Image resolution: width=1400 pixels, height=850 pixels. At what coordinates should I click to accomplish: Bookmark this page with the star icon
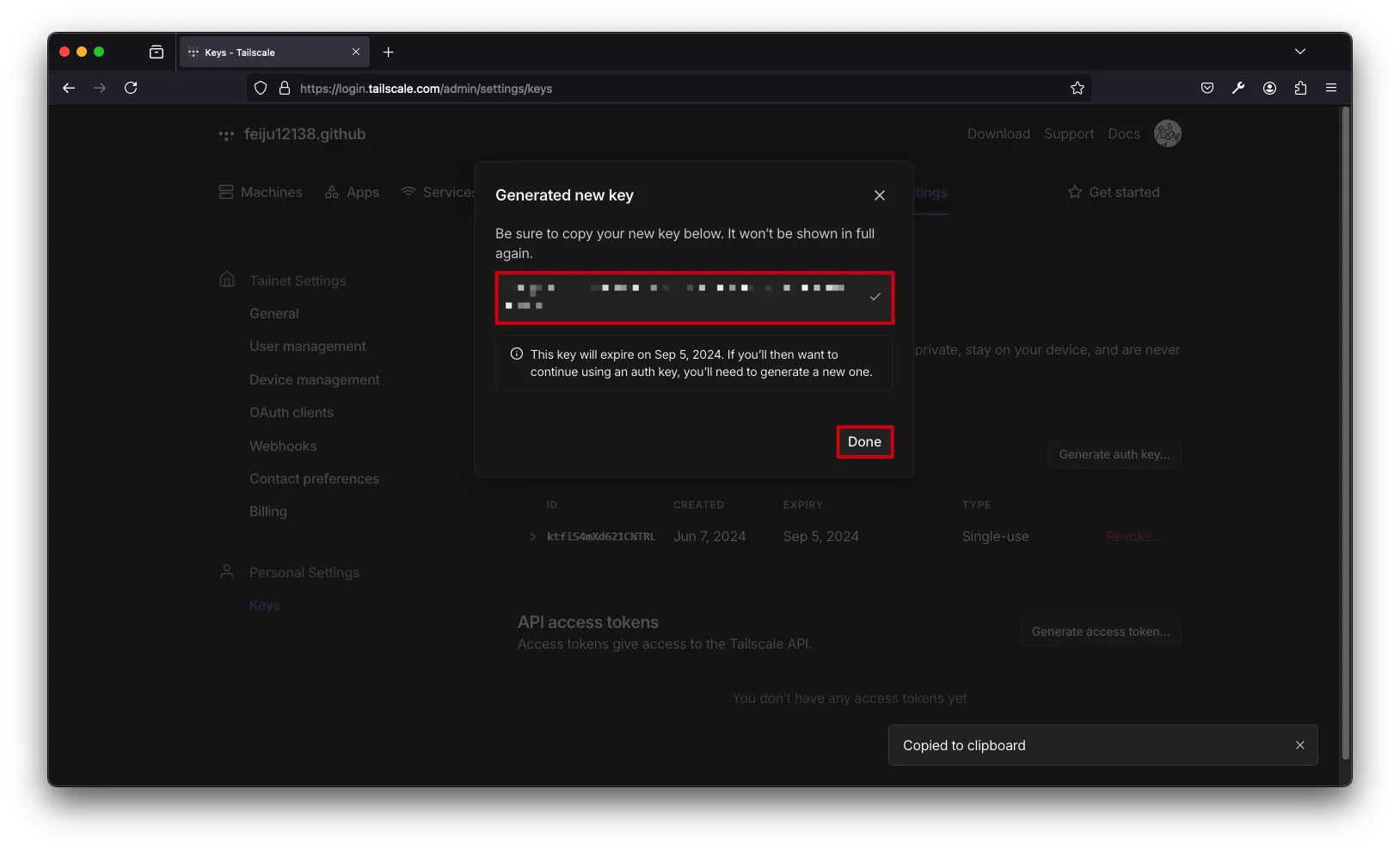pyautogui.click(x=1078, y=88)
